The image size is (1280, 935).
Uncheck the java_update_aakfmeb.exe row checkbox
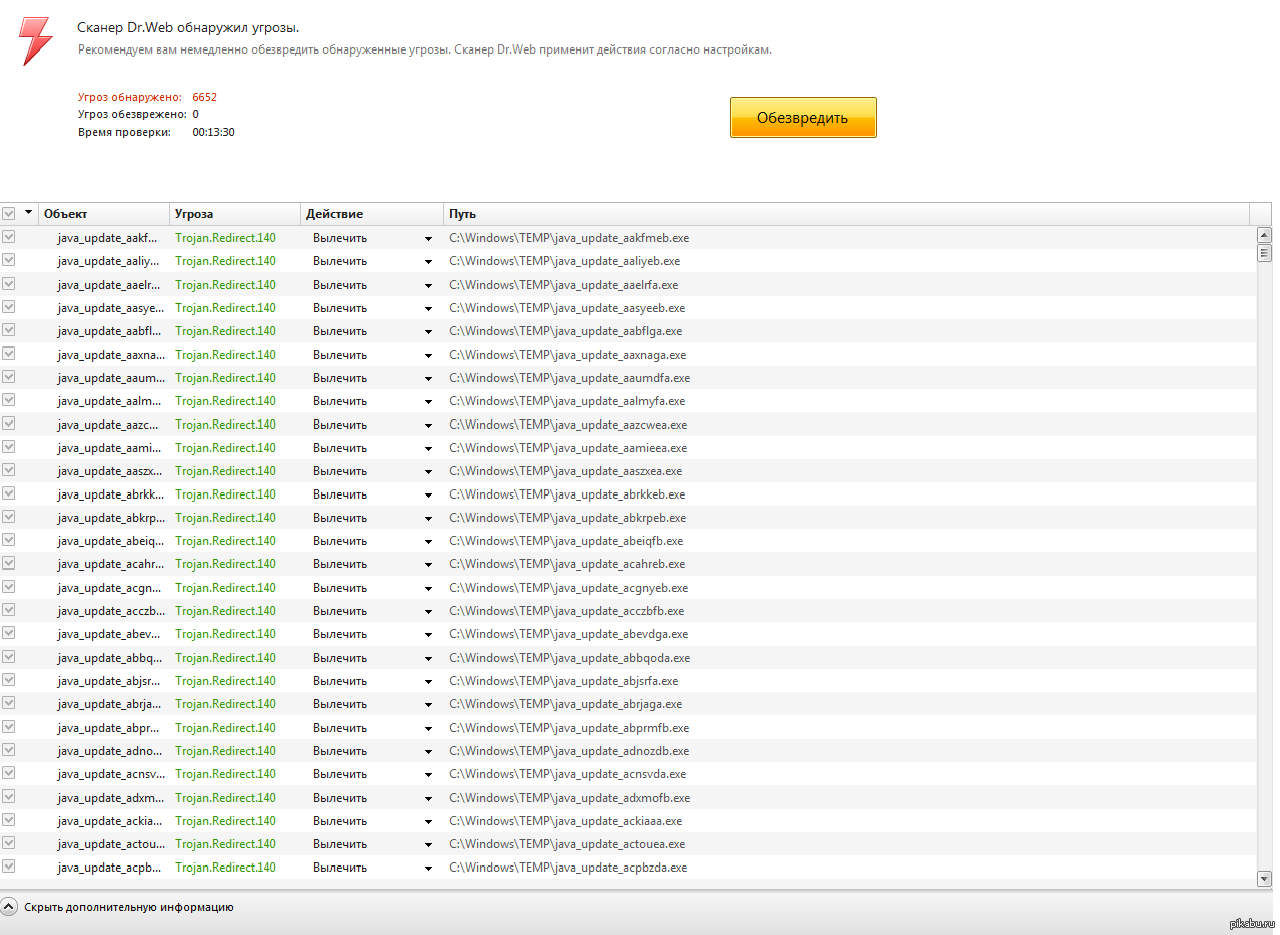pos(9,237)
